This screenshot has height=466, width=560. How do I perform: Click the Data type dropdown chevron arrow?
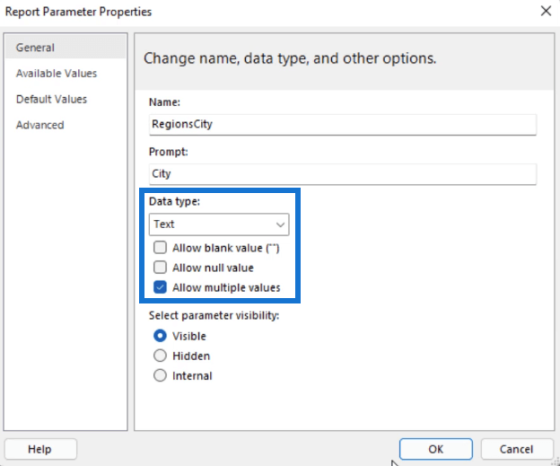tap(280, 225)
